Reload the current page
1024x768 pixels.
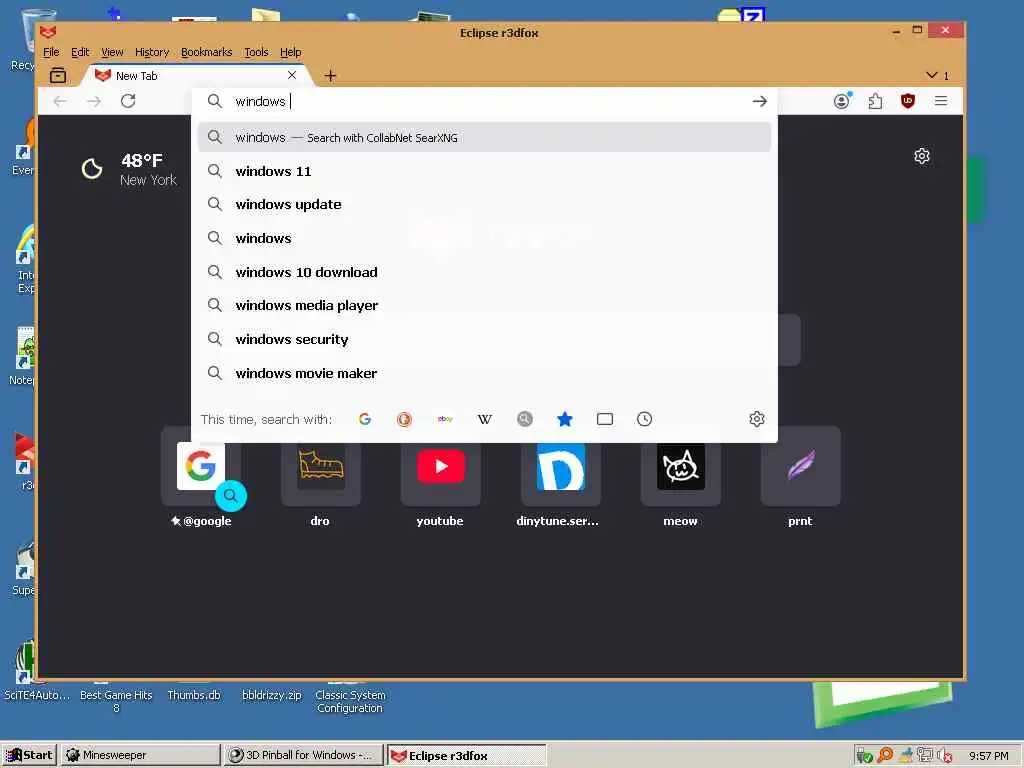pos(128,101)
